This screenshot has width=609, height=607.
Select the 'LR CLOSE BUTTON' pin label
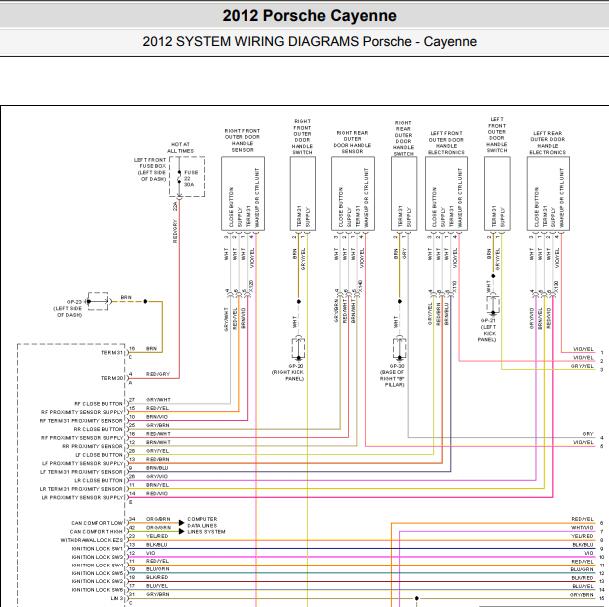98,480
